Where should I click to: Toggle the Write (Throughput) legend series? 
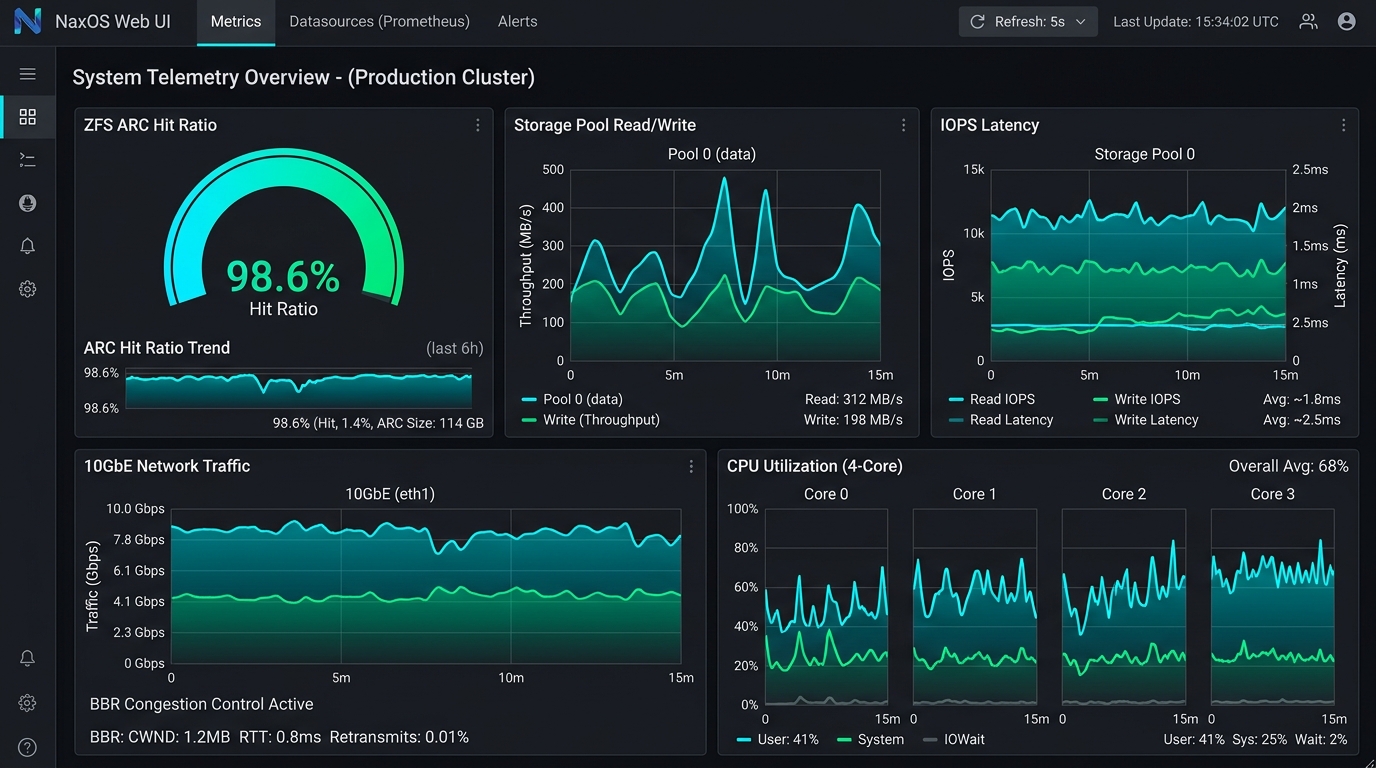pyautogui.click(x=591, y=420)
